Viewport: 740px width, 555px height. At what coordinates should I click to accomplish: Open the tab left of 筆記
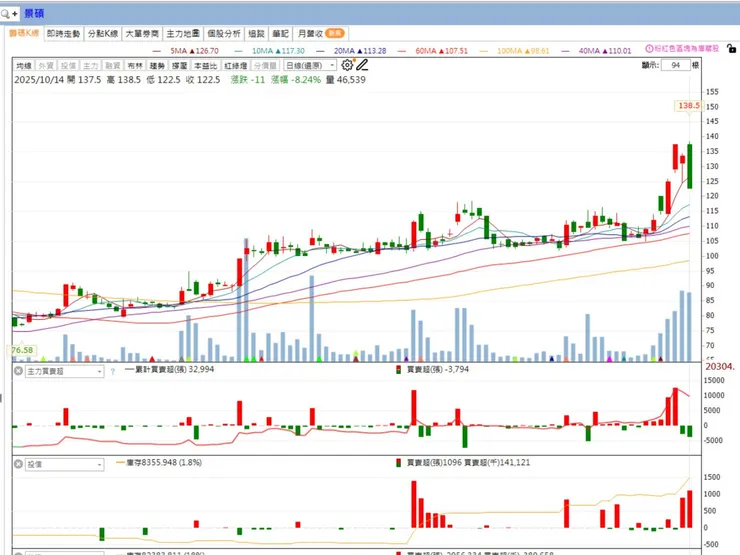click(x=256, y=34)
